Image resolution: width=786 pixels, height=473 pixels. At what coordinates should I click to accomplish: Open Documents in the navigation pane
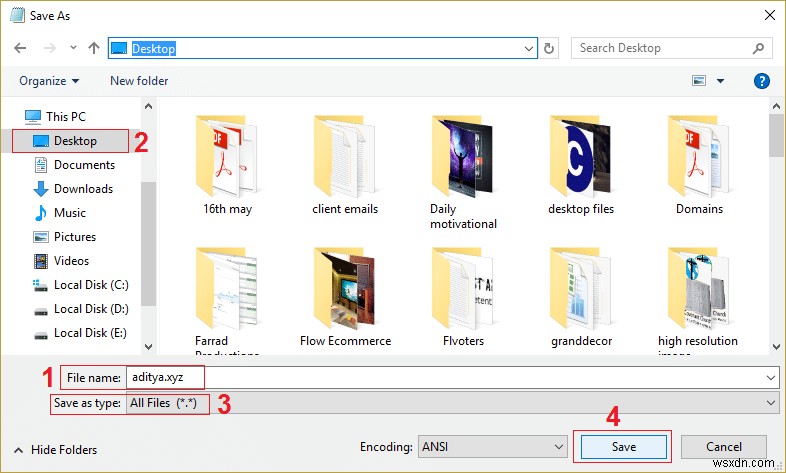[x=74, y=165]
